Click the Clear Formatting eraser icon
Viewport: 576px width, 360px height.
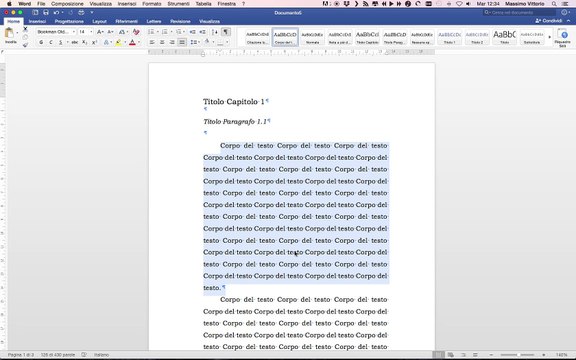point(136,32)
